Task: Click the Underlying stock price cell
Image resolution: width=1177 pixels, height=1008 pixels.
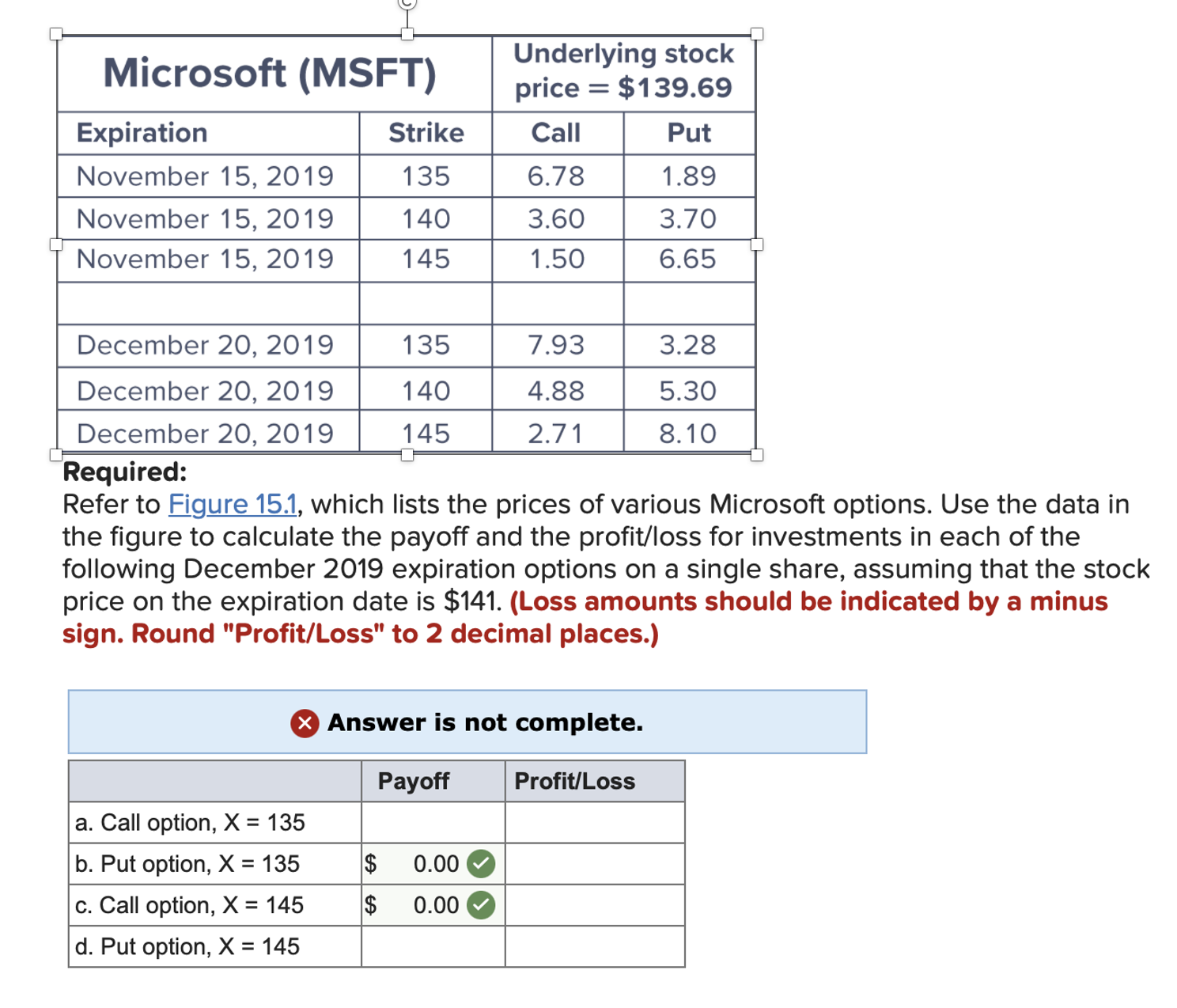Action: pos(624,71)
